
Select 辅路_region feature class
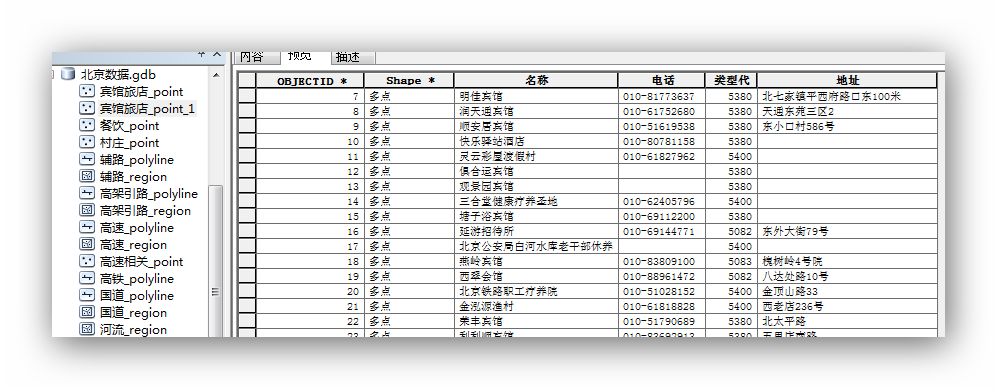tap(134, 177)
